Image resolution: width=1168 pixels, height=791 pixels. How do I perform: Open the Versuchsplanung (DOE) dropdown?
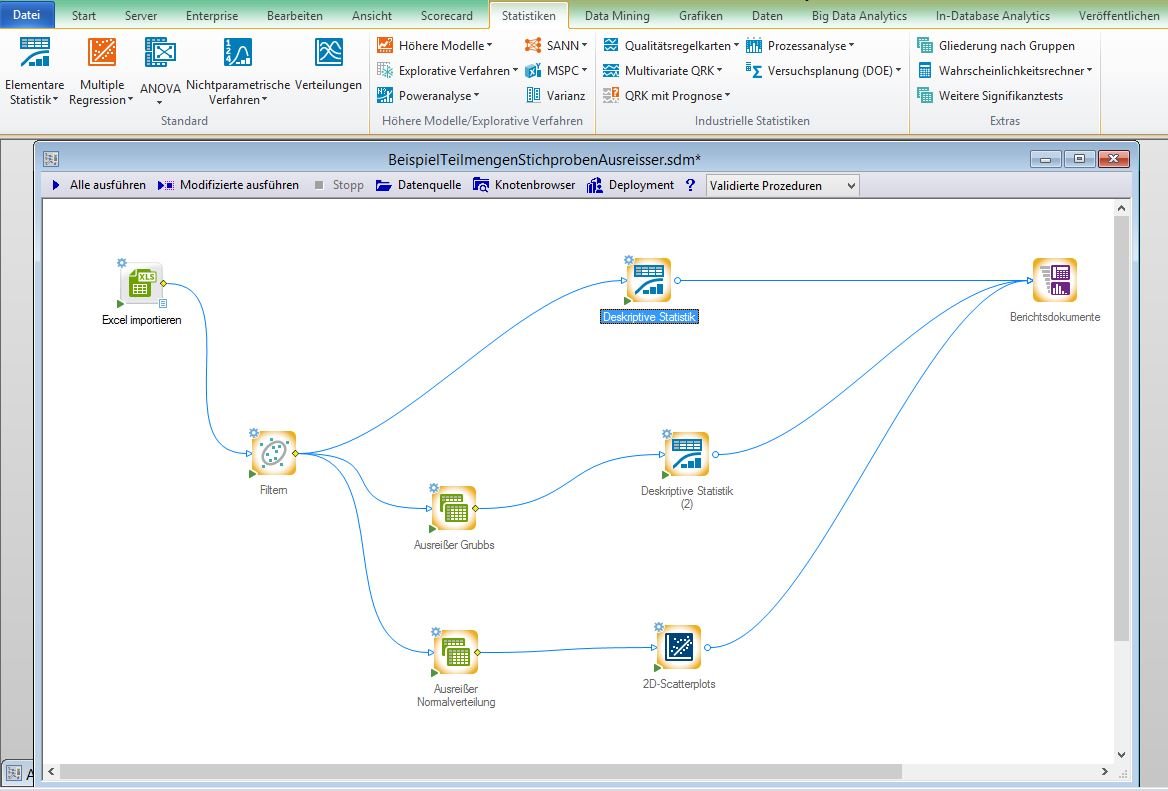pos(824,70)
